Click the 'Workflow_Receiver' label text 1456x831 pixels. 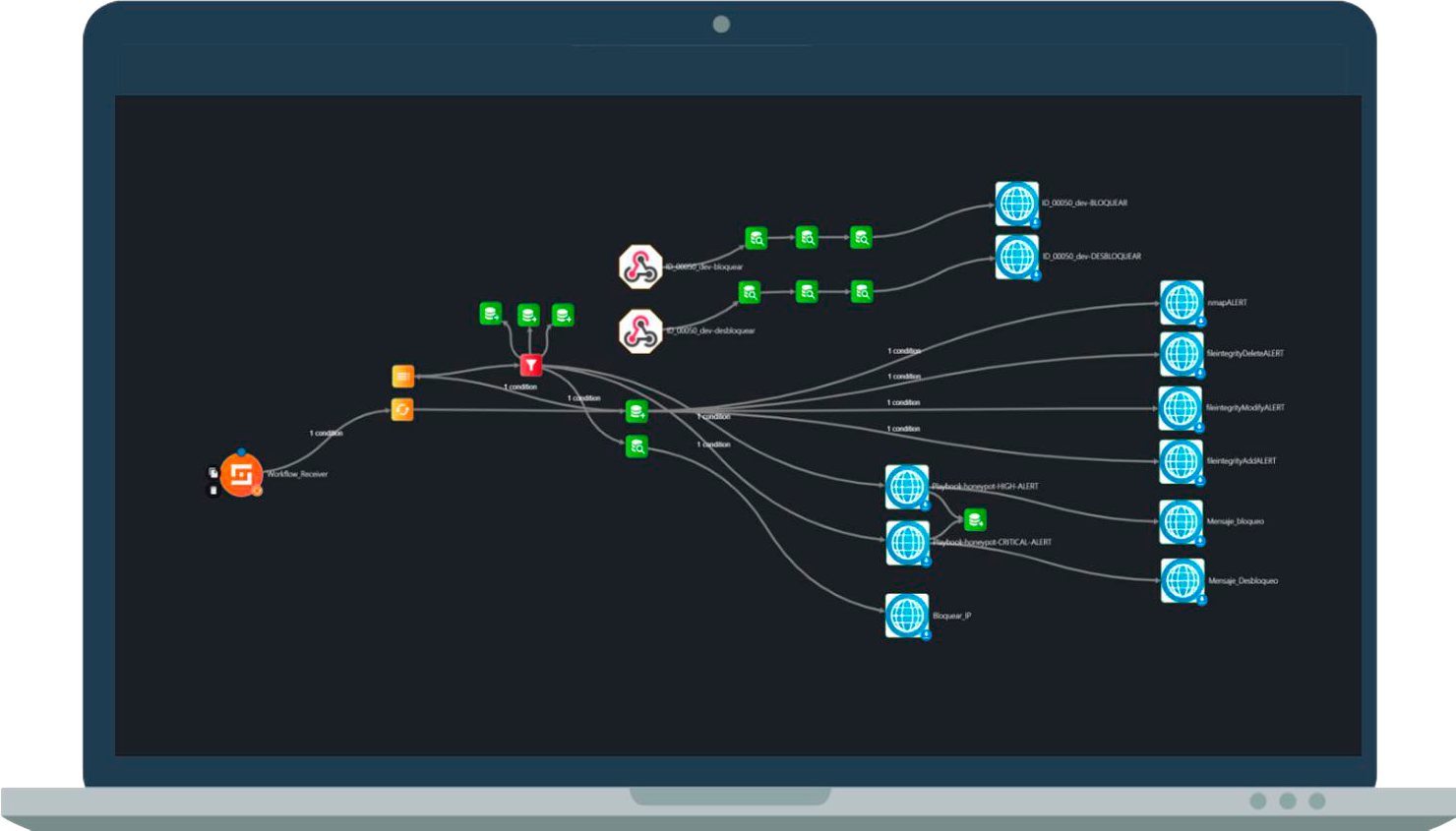click(297, 474)
